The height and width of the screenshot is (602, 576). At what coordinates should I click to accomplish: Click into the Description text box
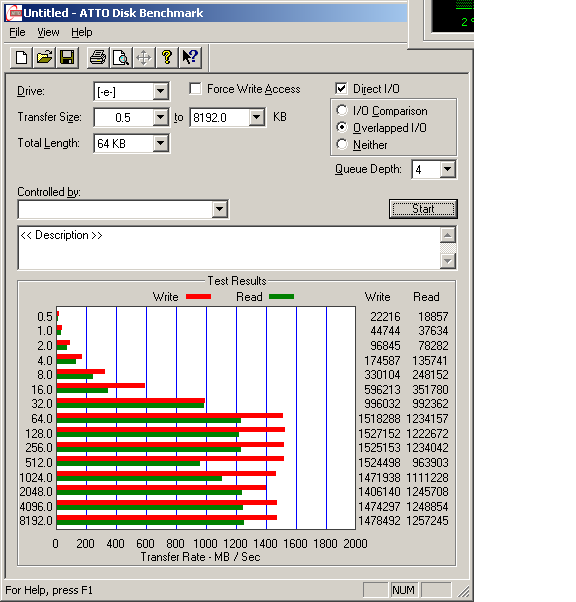(229, 248)
